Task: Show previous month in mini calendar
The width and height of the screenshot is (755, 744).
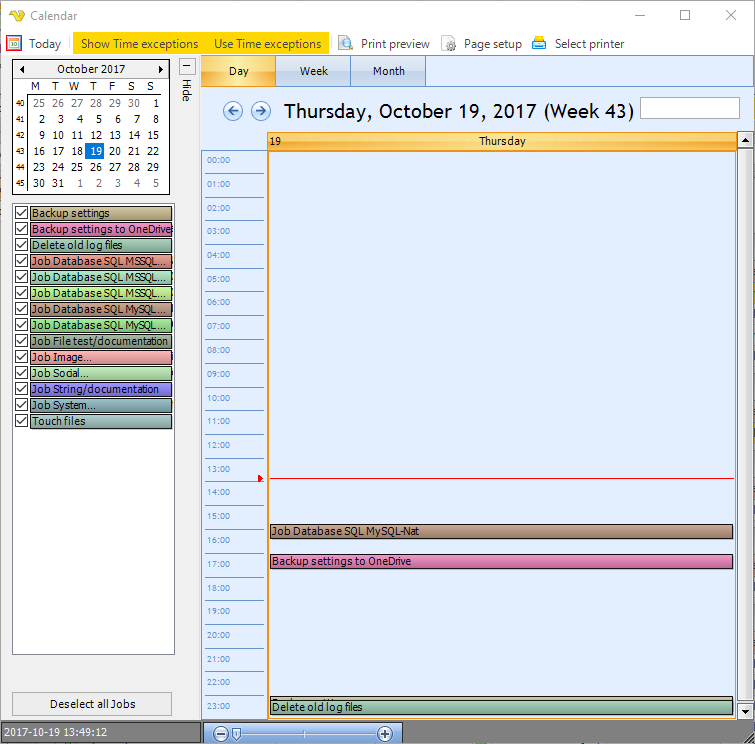Action: (22, 69)
